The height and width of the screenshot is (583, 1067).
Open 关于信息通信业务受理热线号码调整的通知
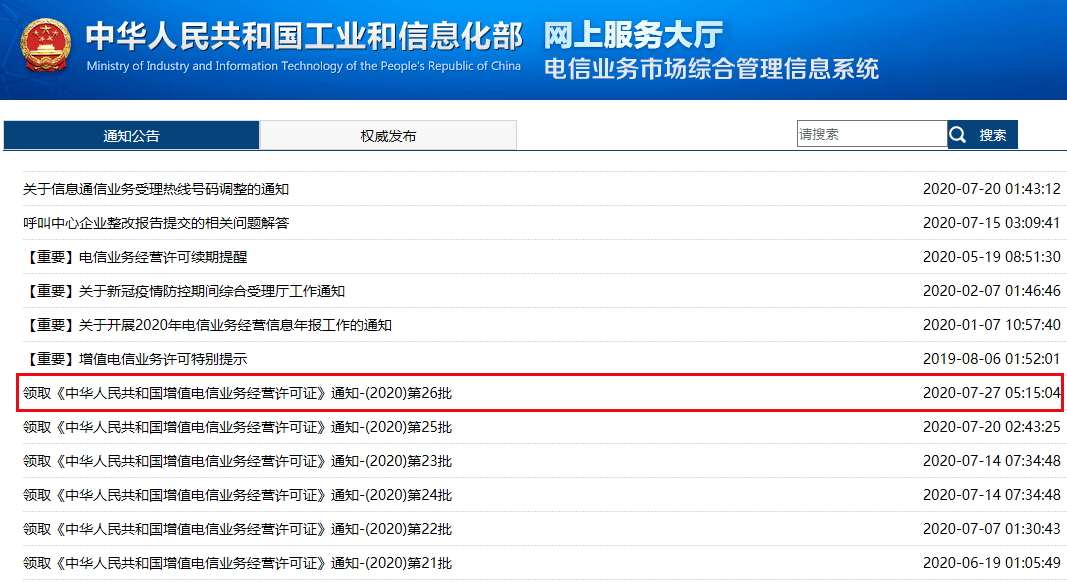click(156, 189)
